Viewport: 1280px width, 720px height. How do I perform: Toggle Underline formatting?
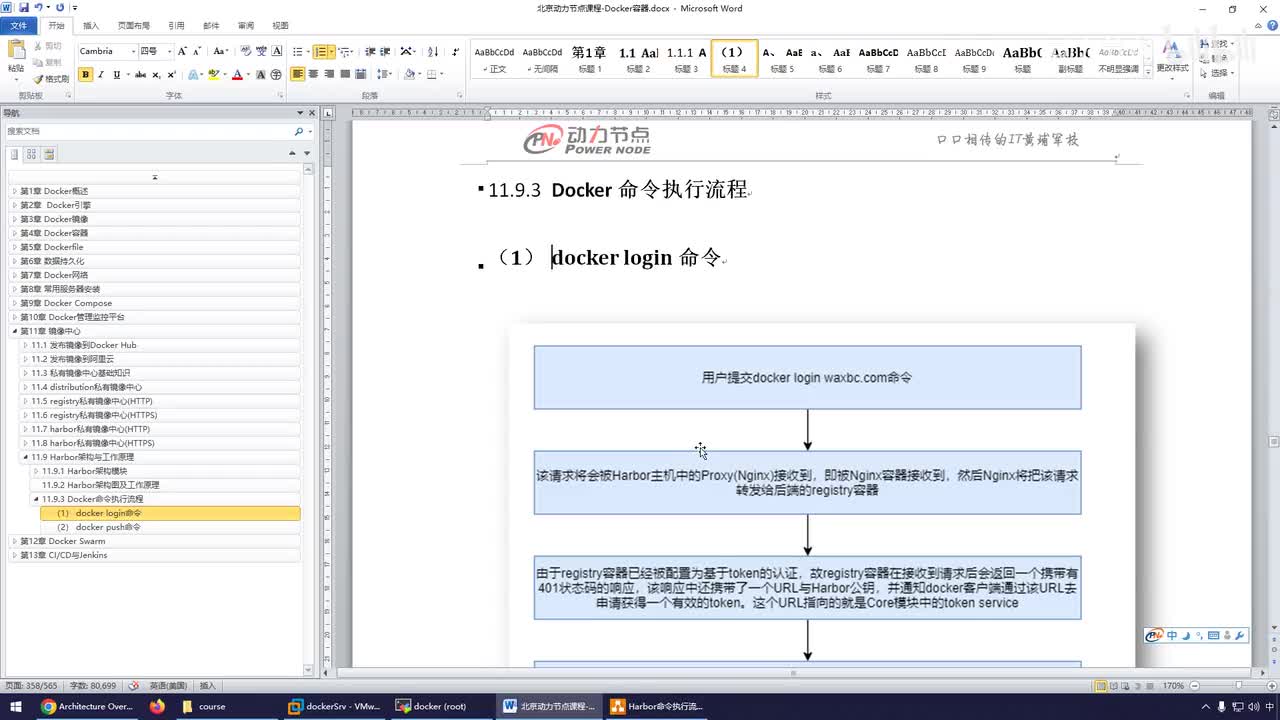tap(116, 74)
